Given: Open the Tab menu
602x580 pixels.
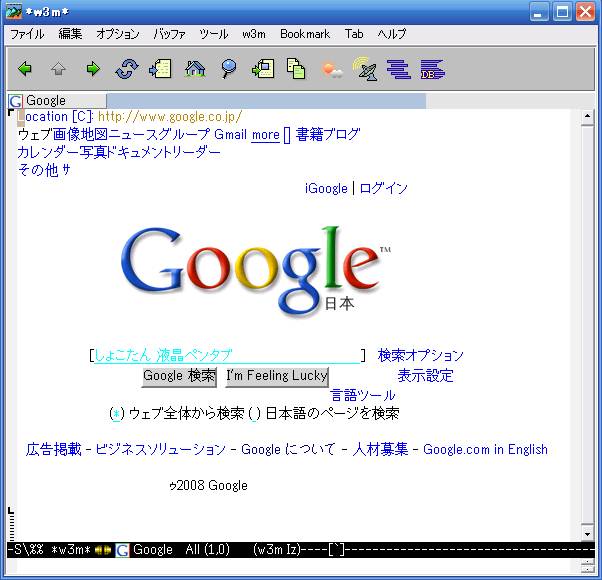Looking at the screenshot, I should [x=354, y=34].
